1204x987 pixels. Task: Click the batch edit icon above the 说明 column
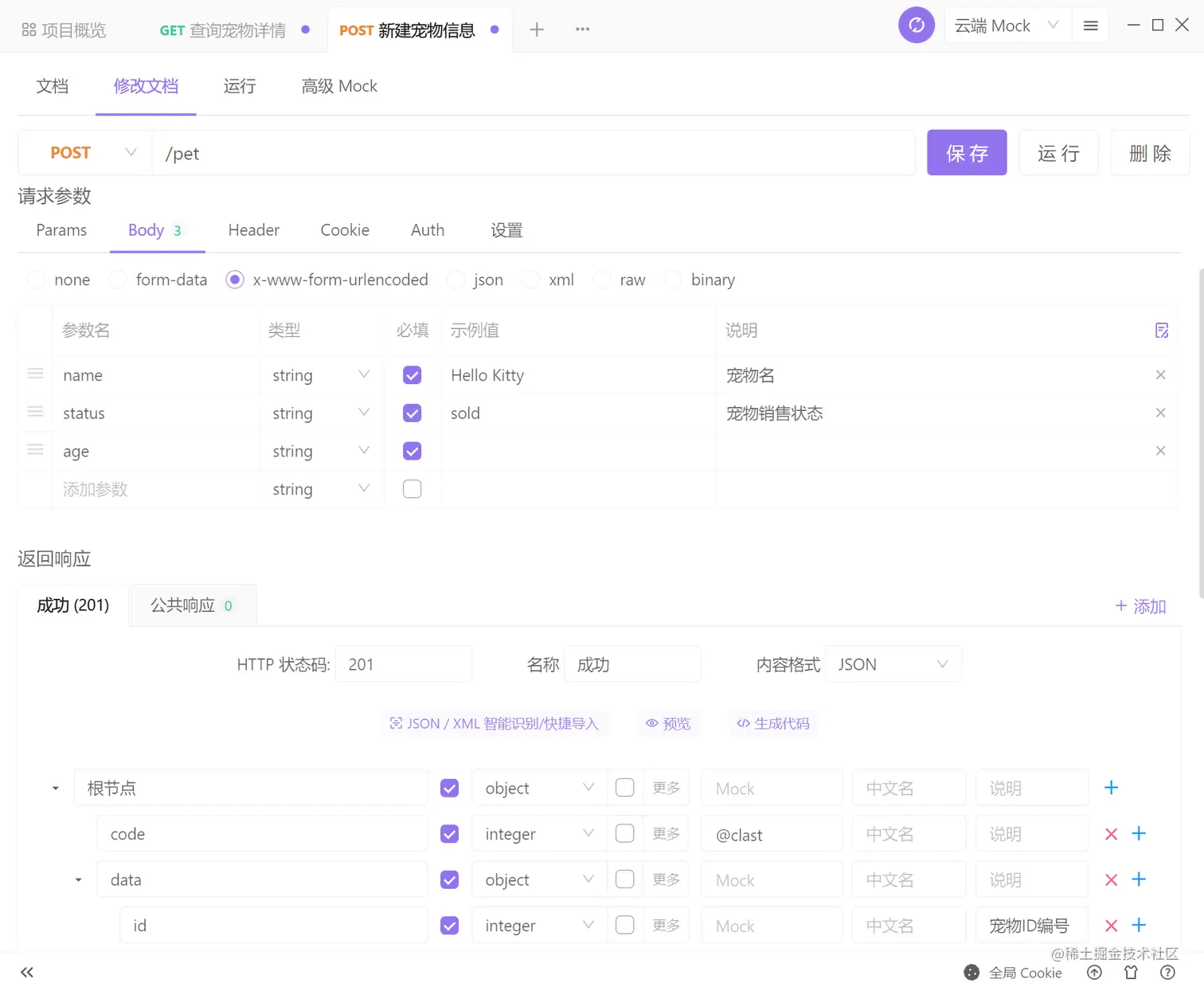[1162, 329]
